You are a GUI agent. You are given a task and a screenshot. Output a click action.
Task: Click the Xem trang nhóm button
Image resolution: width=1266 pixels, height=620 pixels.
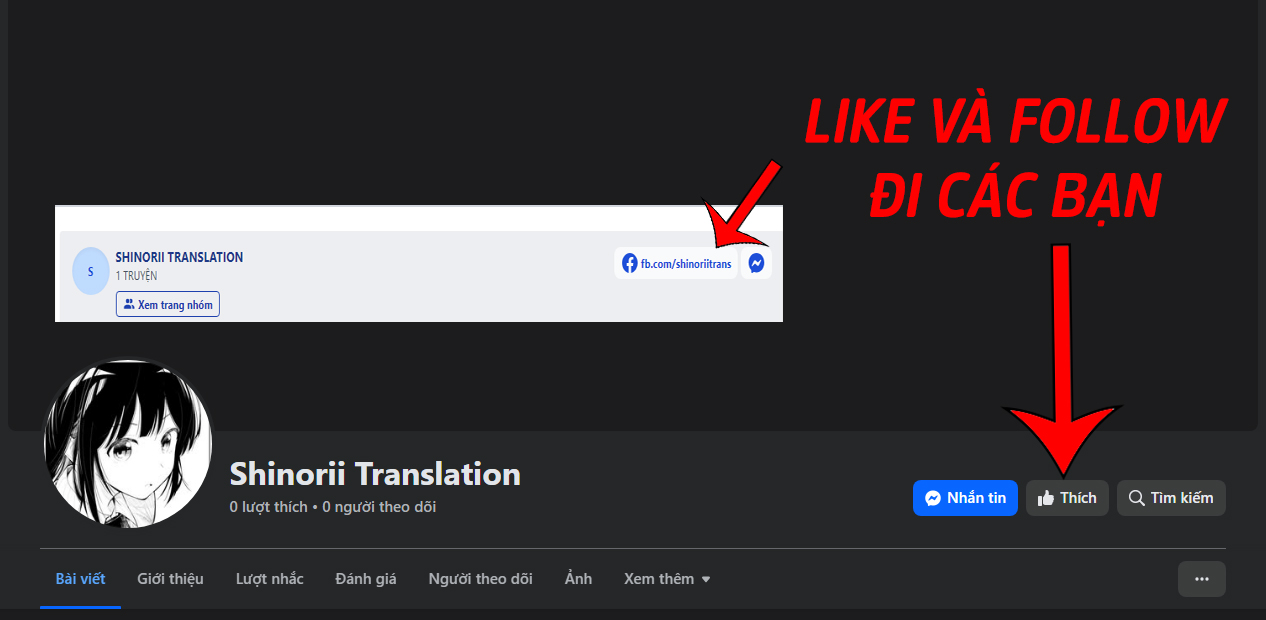168,305
